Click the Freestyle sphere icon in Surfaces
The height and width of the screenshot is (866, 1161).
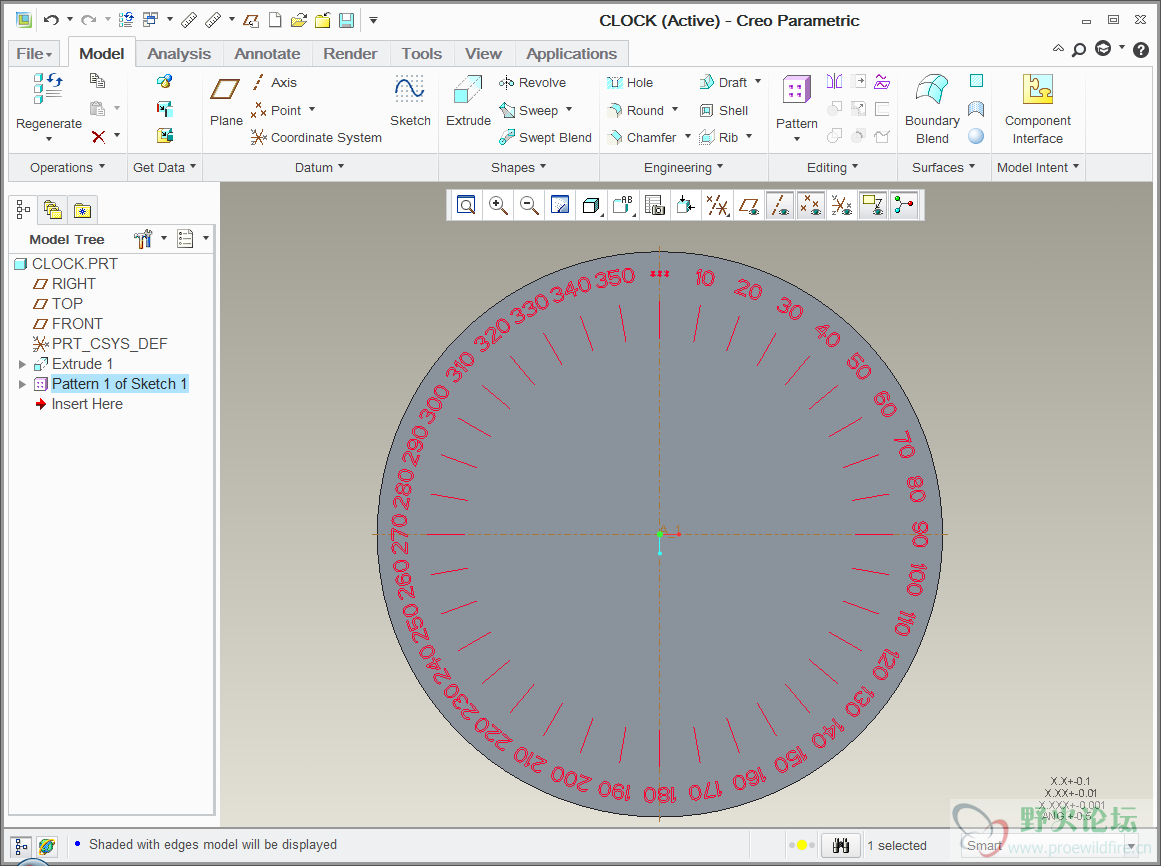[977, 136]
